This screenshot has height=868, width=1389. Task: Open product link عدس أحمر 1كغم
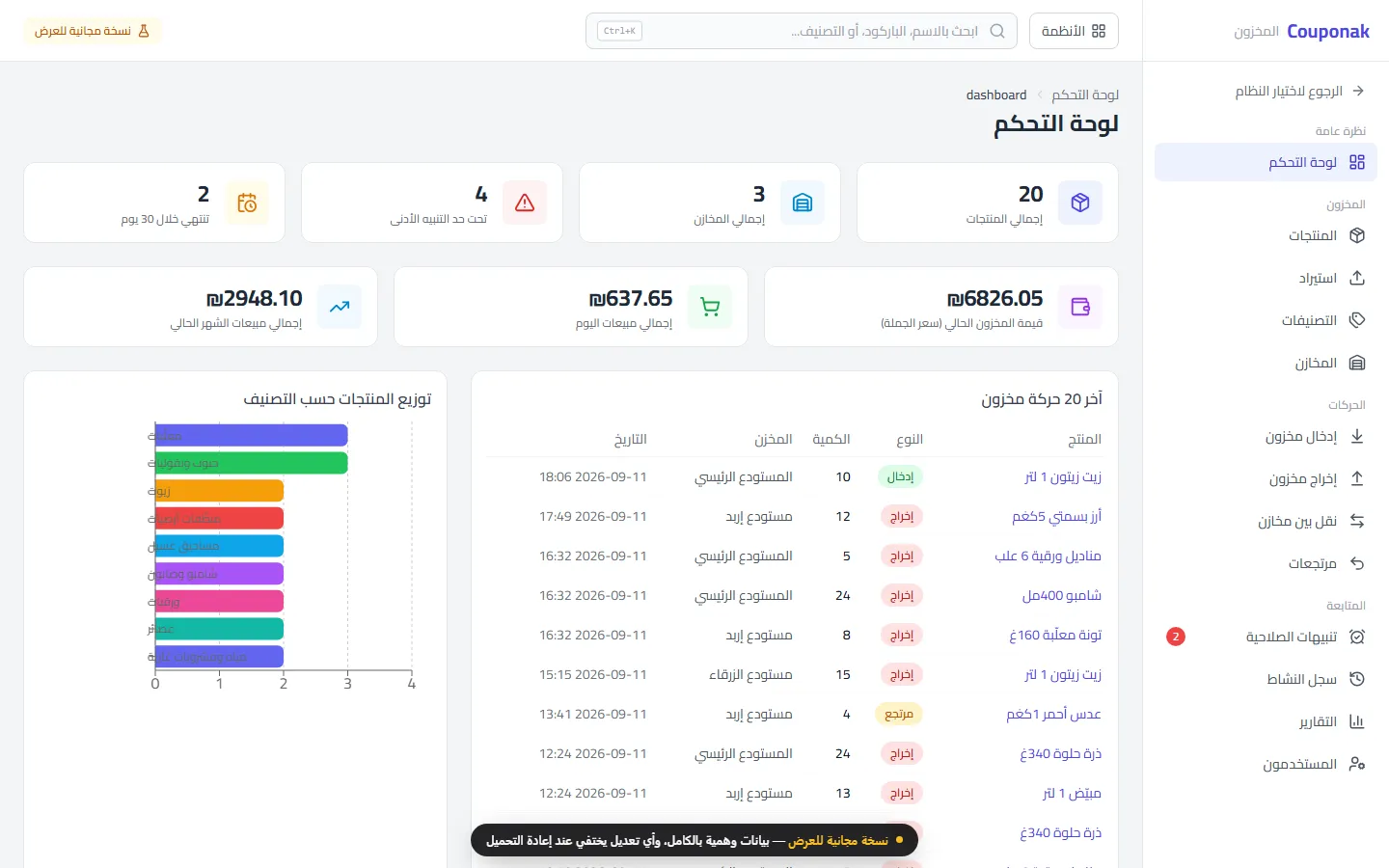click(1053, 714)
